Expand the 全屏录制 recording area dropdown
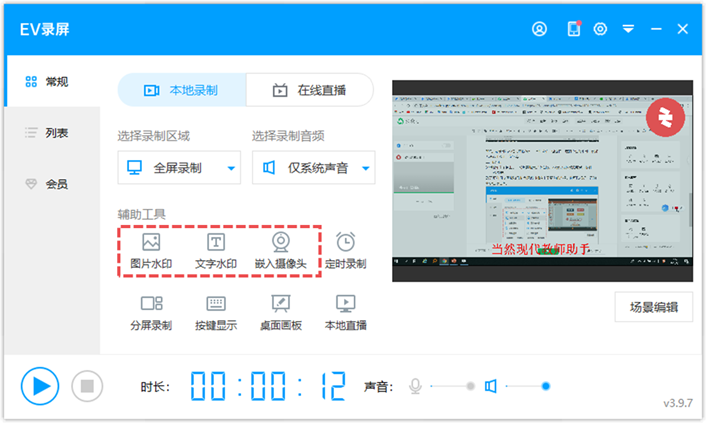706x423 pixels. [x=179, y=168]
